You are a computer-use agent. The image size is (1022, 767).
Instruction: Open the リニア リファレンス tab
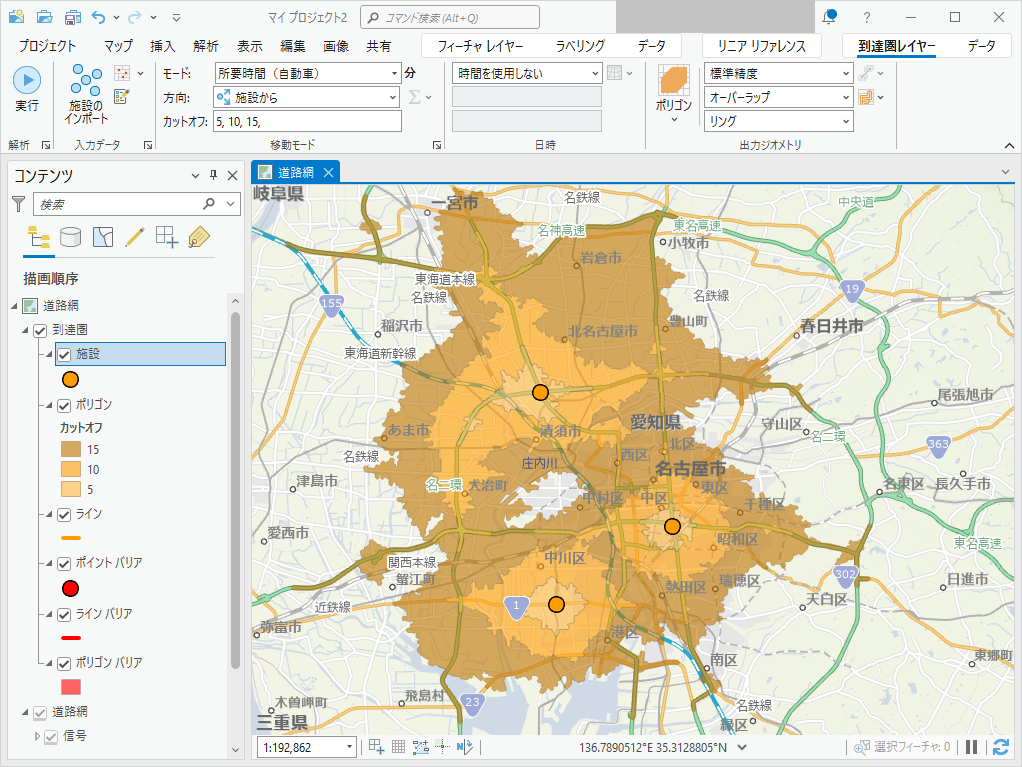[762, 46]
